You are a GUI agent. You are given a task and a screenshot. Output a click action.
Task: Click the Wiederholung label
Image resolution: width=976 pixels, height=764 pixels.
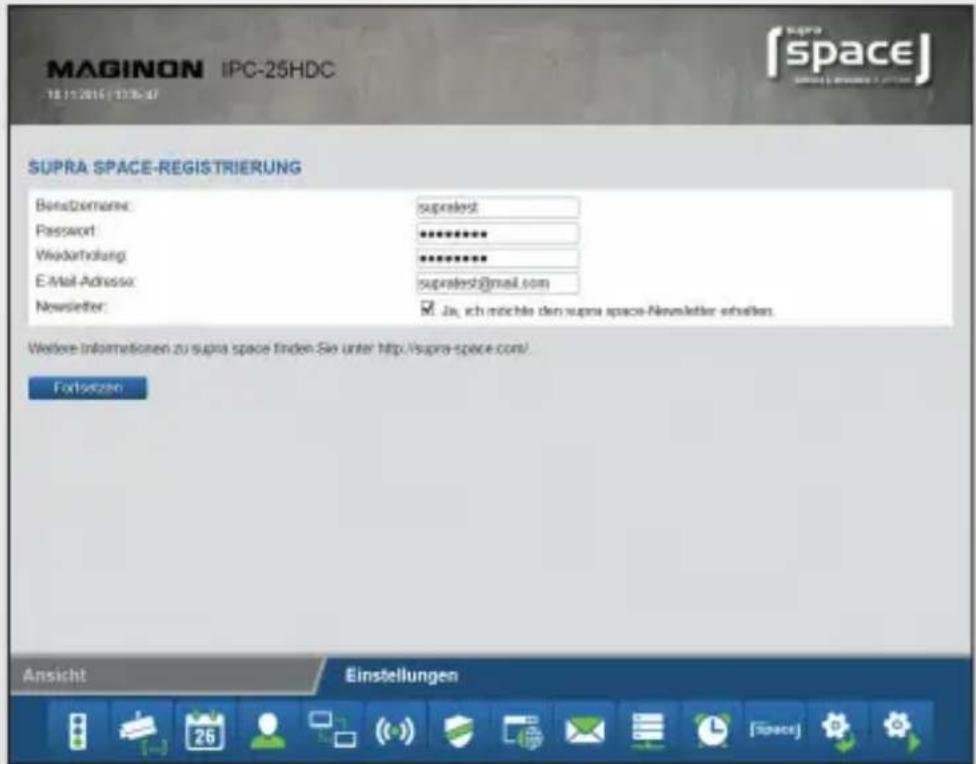(x=82, y=256)
